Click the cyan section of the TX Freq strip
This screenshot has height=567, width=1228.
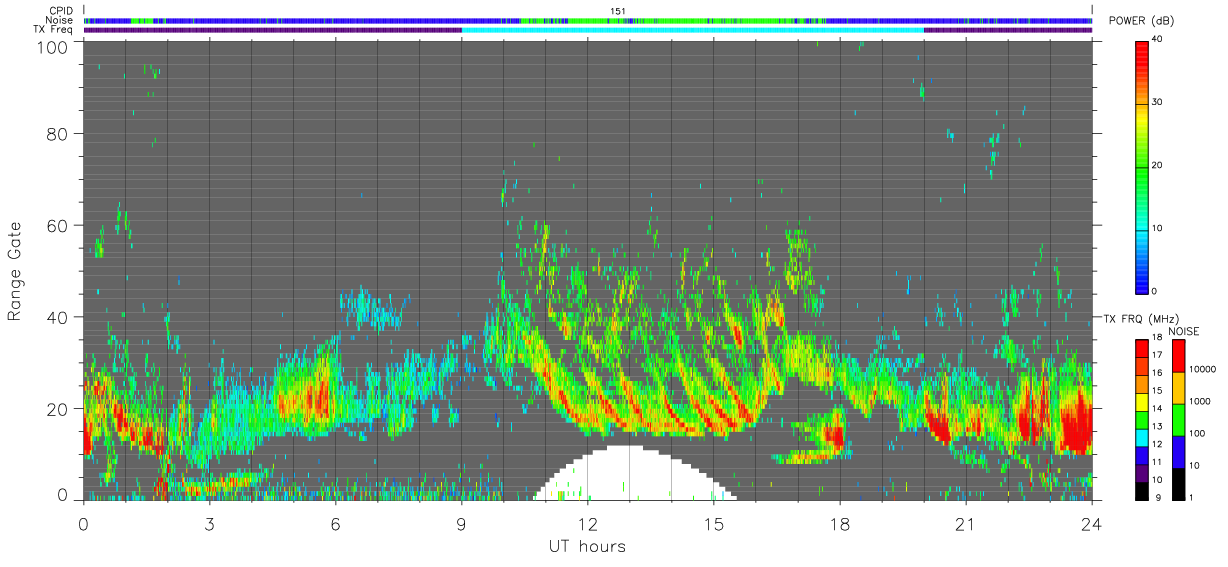click(692, 30)
